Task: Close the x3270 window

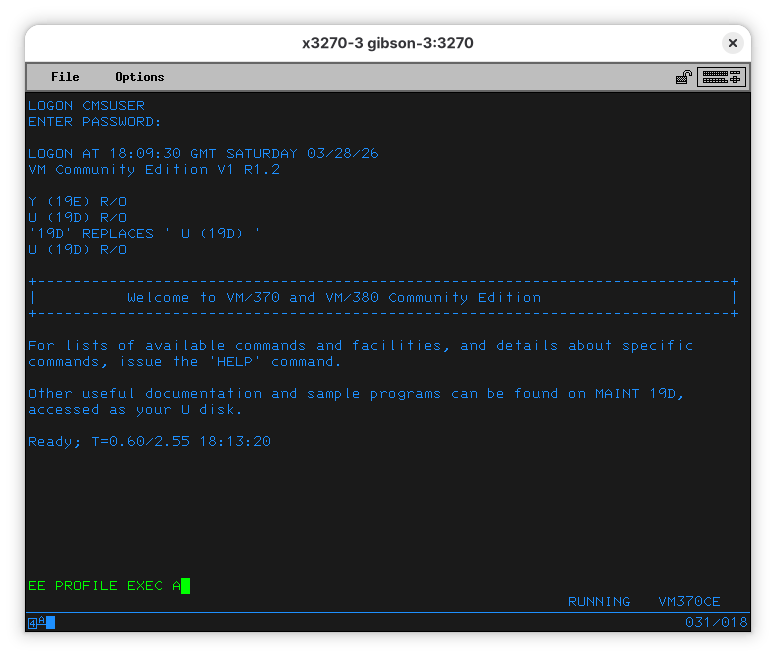Action: (733, 43)
